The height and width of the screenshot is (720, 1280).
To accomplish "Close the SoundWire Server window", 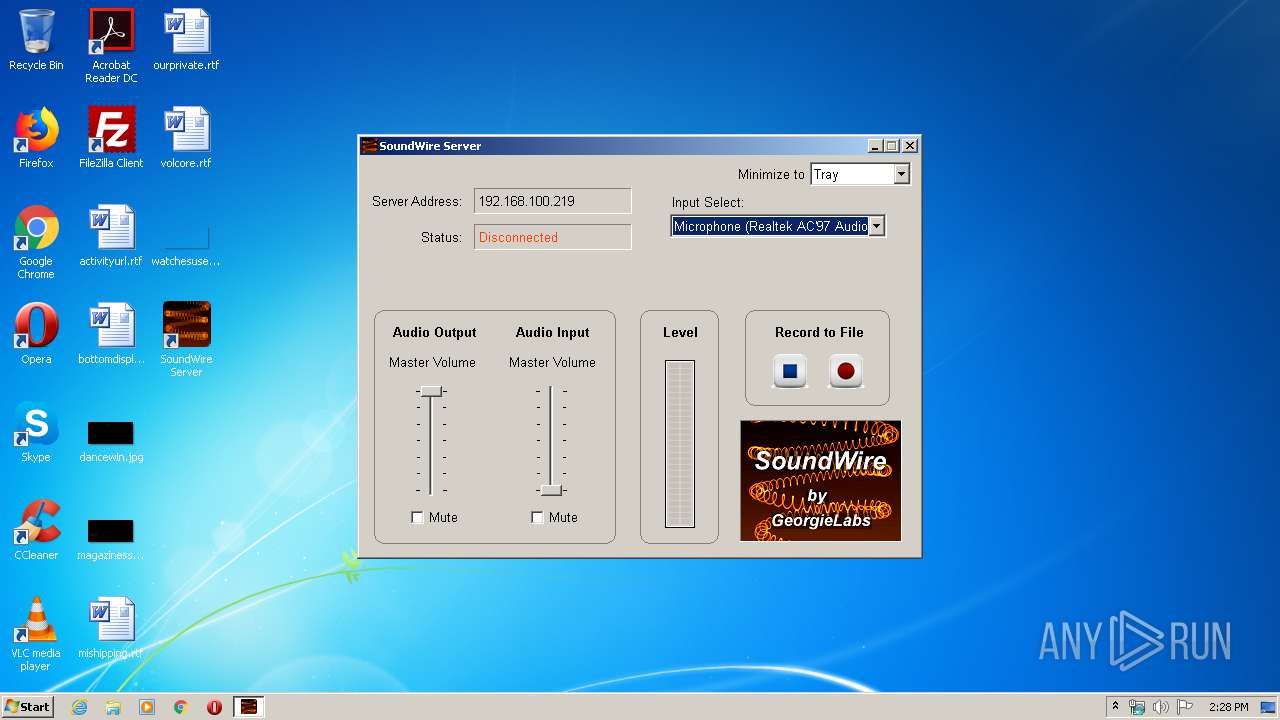I will pyautogui.click(x=910, y=146).
